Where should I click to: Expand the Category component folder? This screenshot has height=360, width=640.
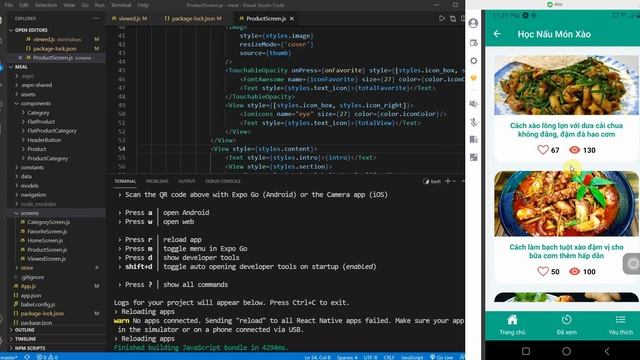38,113
